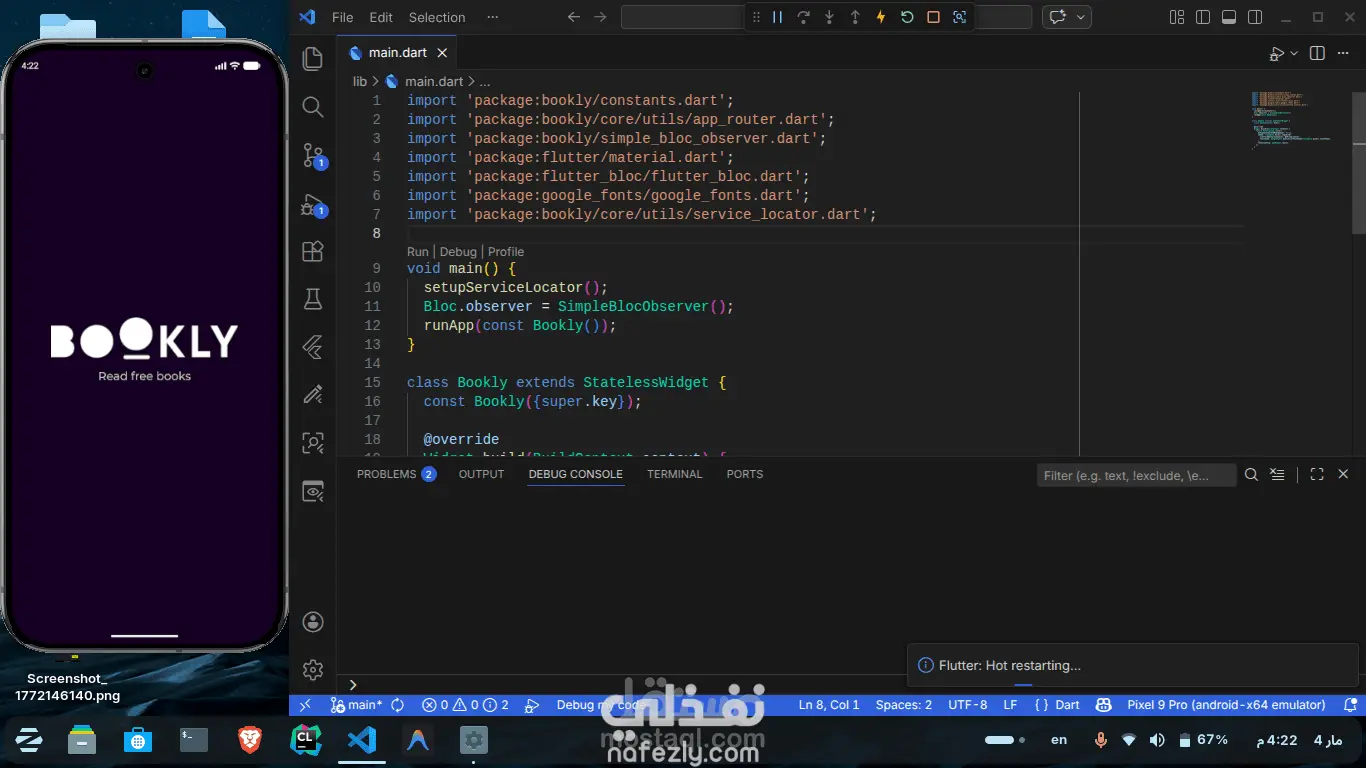This screenshot has height=768, width=1366.
Task: Maximize the panel size
Action: pyautogui.click(x=1317, y=475)
